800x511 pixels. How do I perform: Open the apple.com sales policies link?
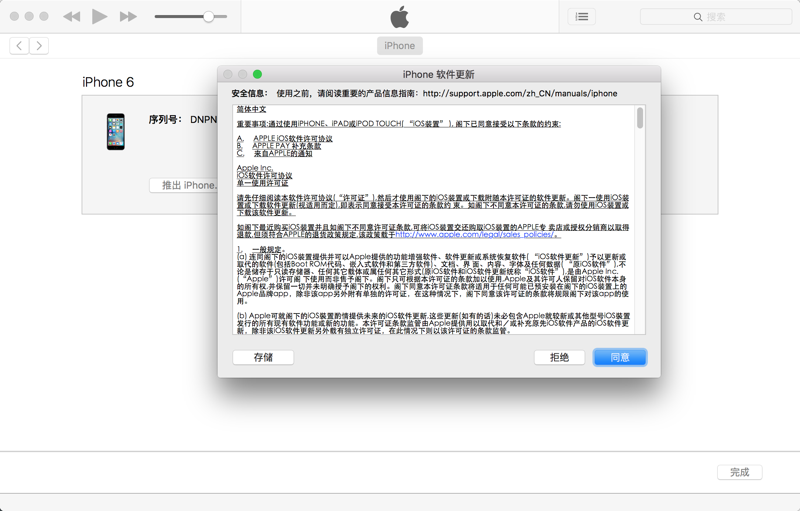(x=475, y=235)
